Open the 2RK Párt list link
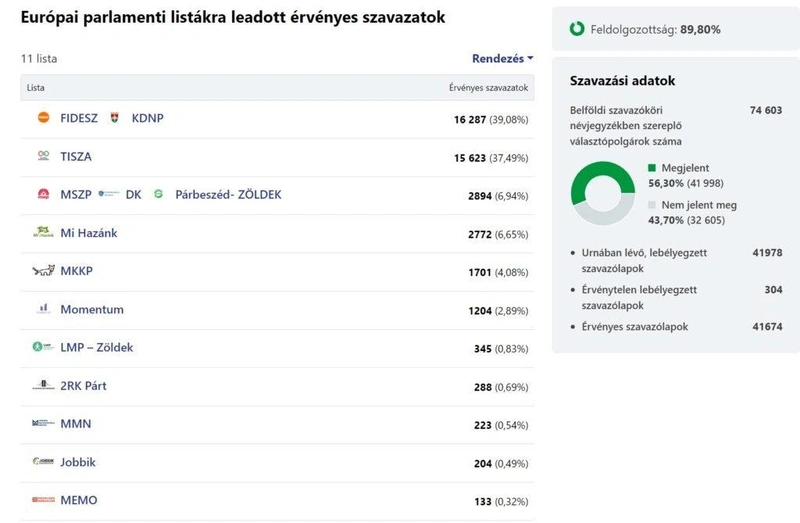The height and width of the screenshot is (523, 800). pyautogui.click(x=84, y=386)
